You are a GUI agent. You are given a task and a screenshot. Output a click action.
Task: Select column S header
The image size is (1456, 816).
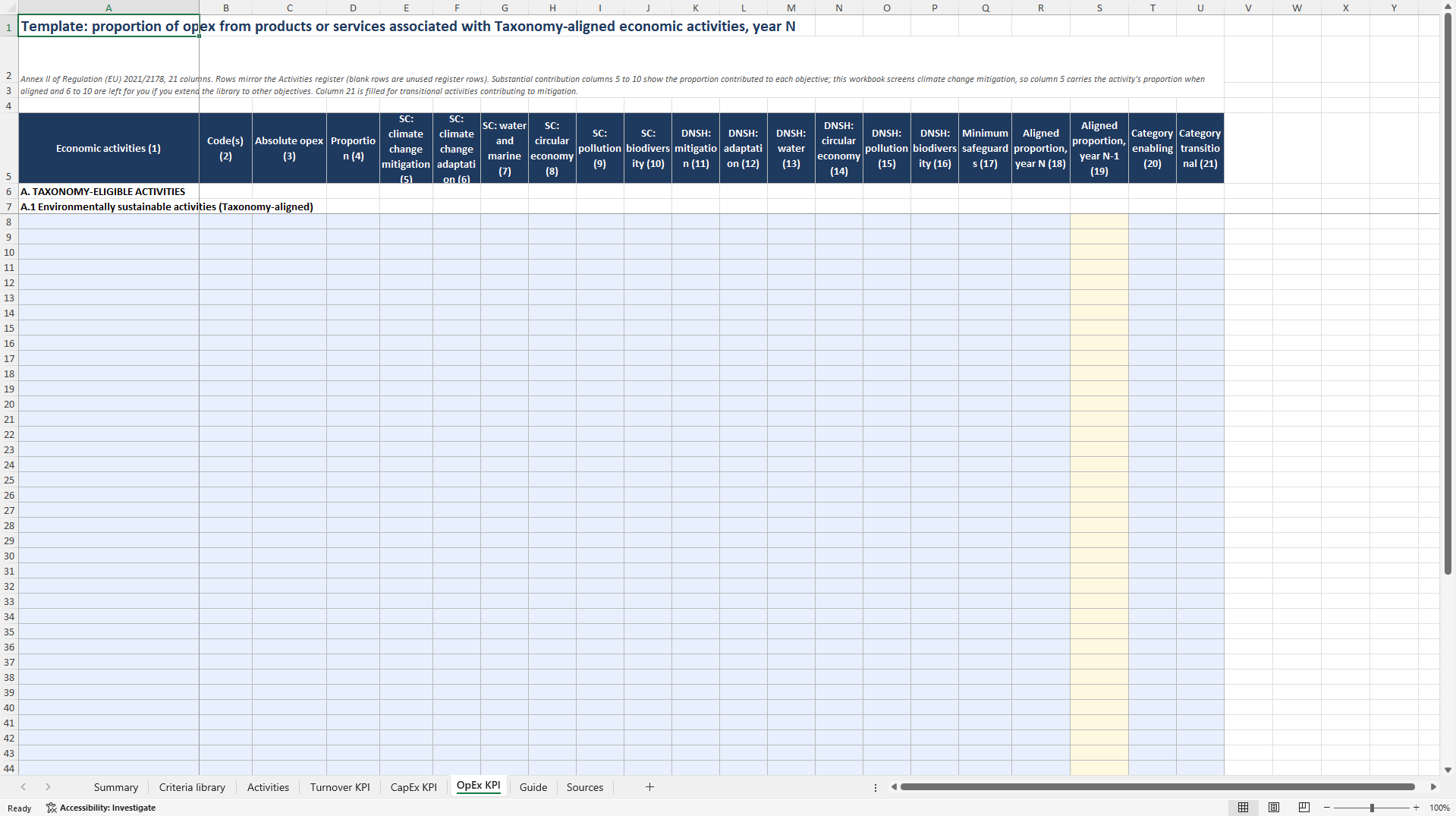[1099, 8]
